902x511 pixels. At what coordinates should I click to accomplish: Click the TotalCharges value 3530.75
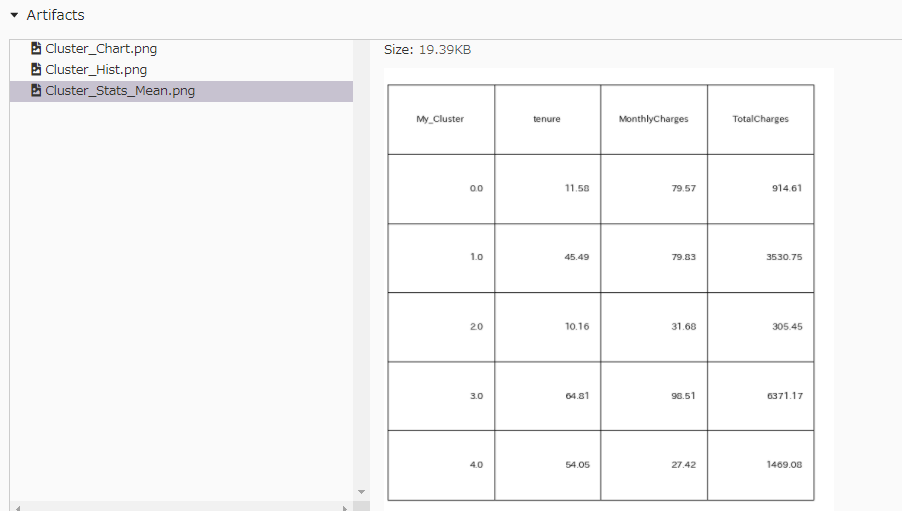tap(784, 257)
